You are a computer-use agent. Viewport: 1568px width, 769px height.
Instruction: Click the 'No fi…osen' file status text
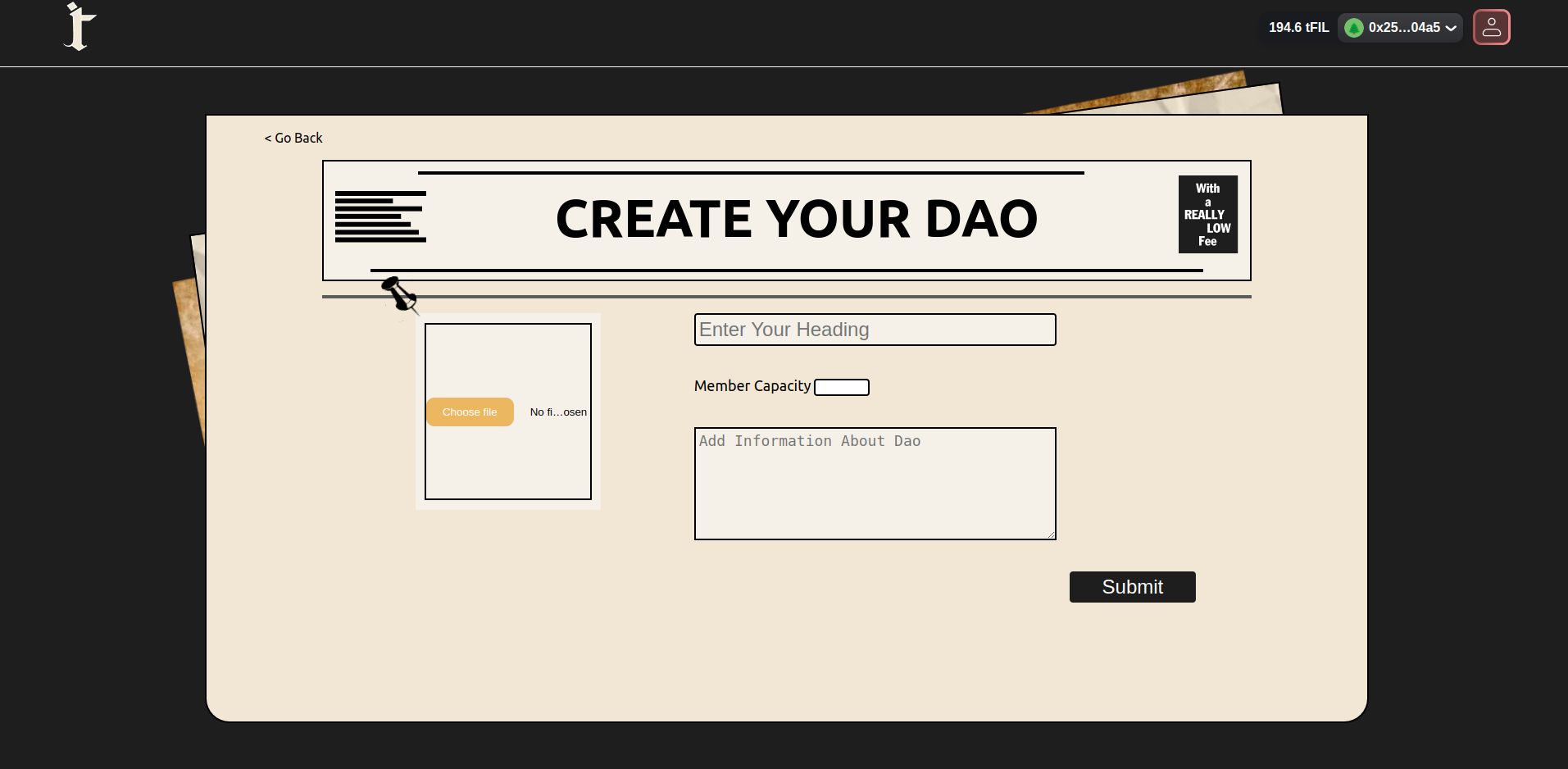(558, 412)
